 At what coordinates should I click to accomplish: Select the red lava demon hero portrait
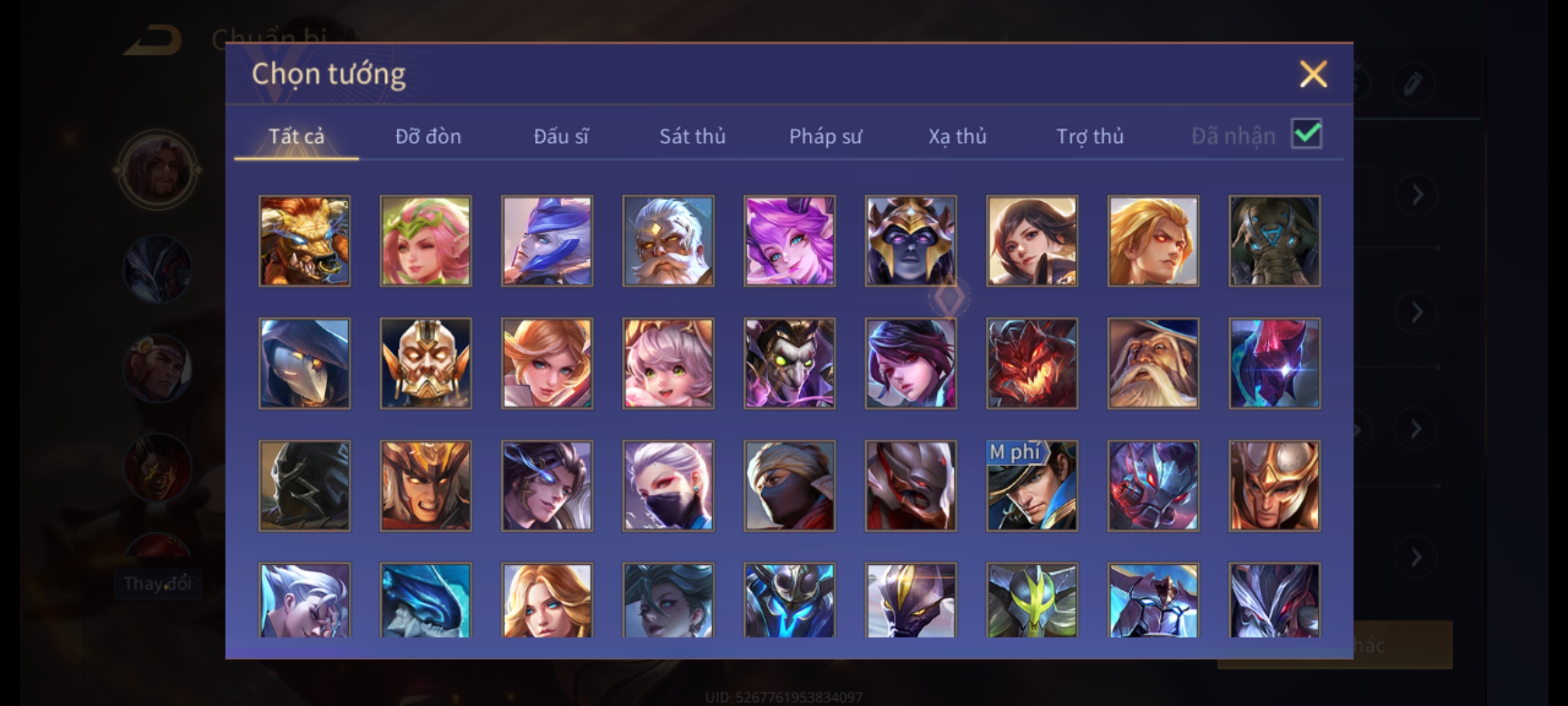[x=1032, y=363]
